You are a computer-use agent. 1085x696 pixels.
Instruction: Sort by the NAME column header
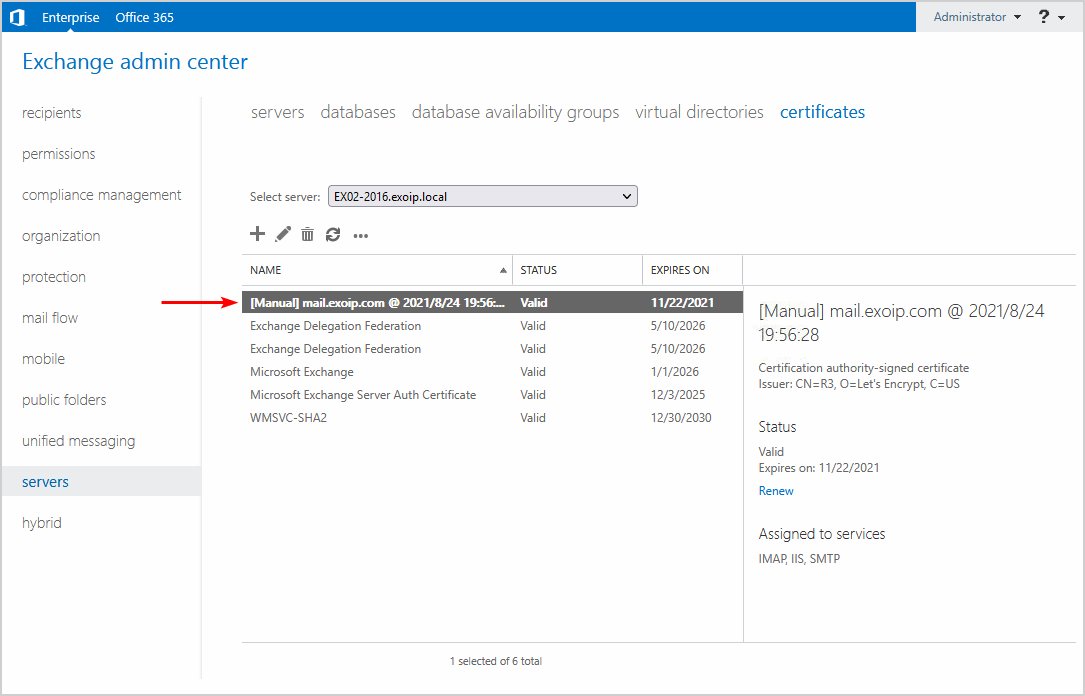pos(377,270)
